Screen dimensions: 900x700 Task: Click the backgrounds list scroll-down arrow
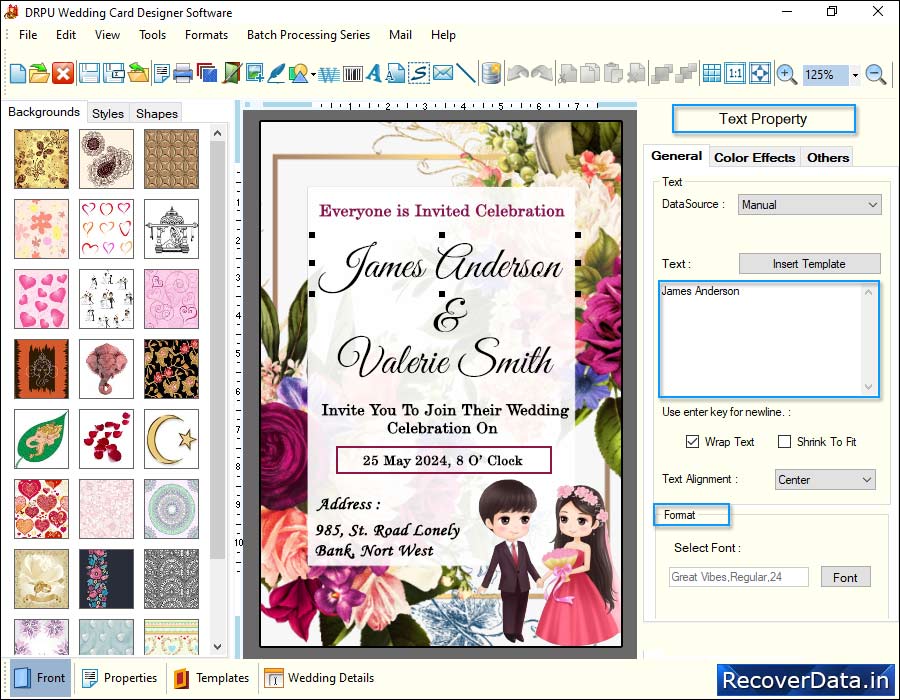218,647
